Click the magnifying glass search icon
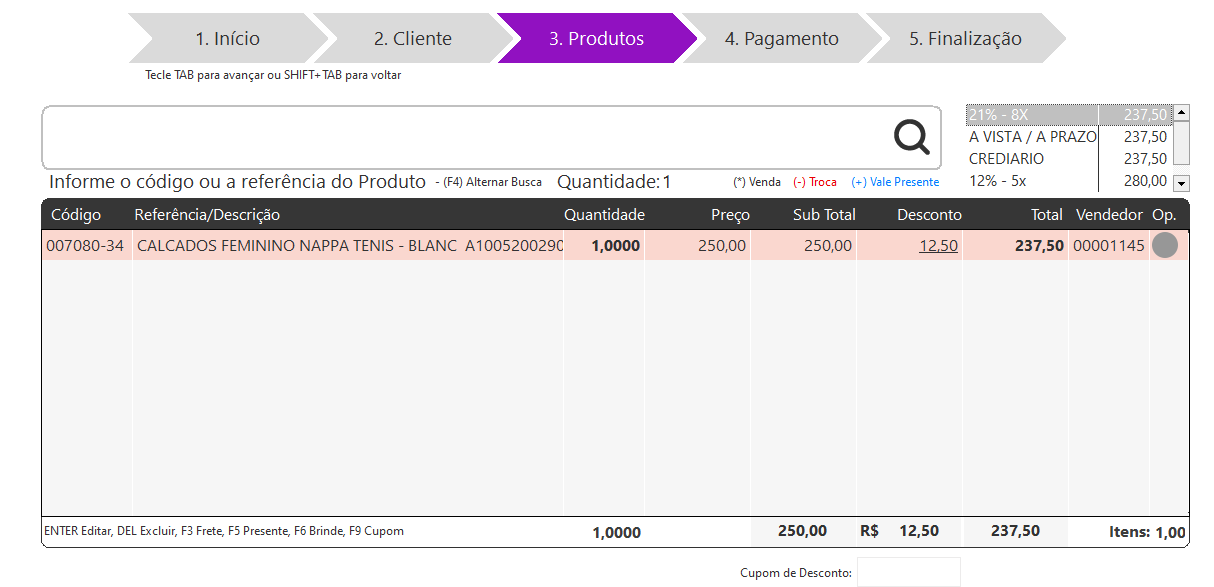This screenshot has height=587, width=1214. [911, 137]
